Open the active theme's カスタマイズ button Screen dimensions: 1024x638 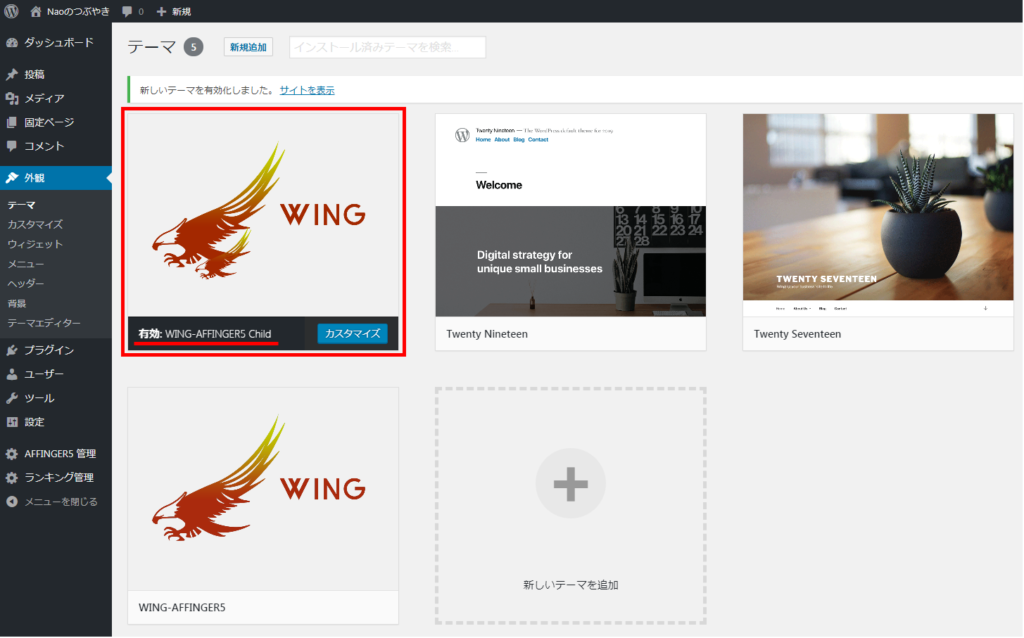pyautogui.click(x=352, y=333)
